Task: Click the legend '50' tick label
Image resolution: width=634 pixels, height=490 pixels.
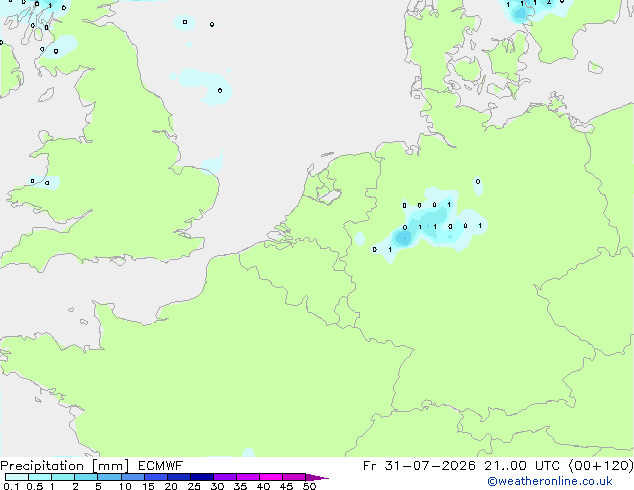Action: click(x=309, y=486)
